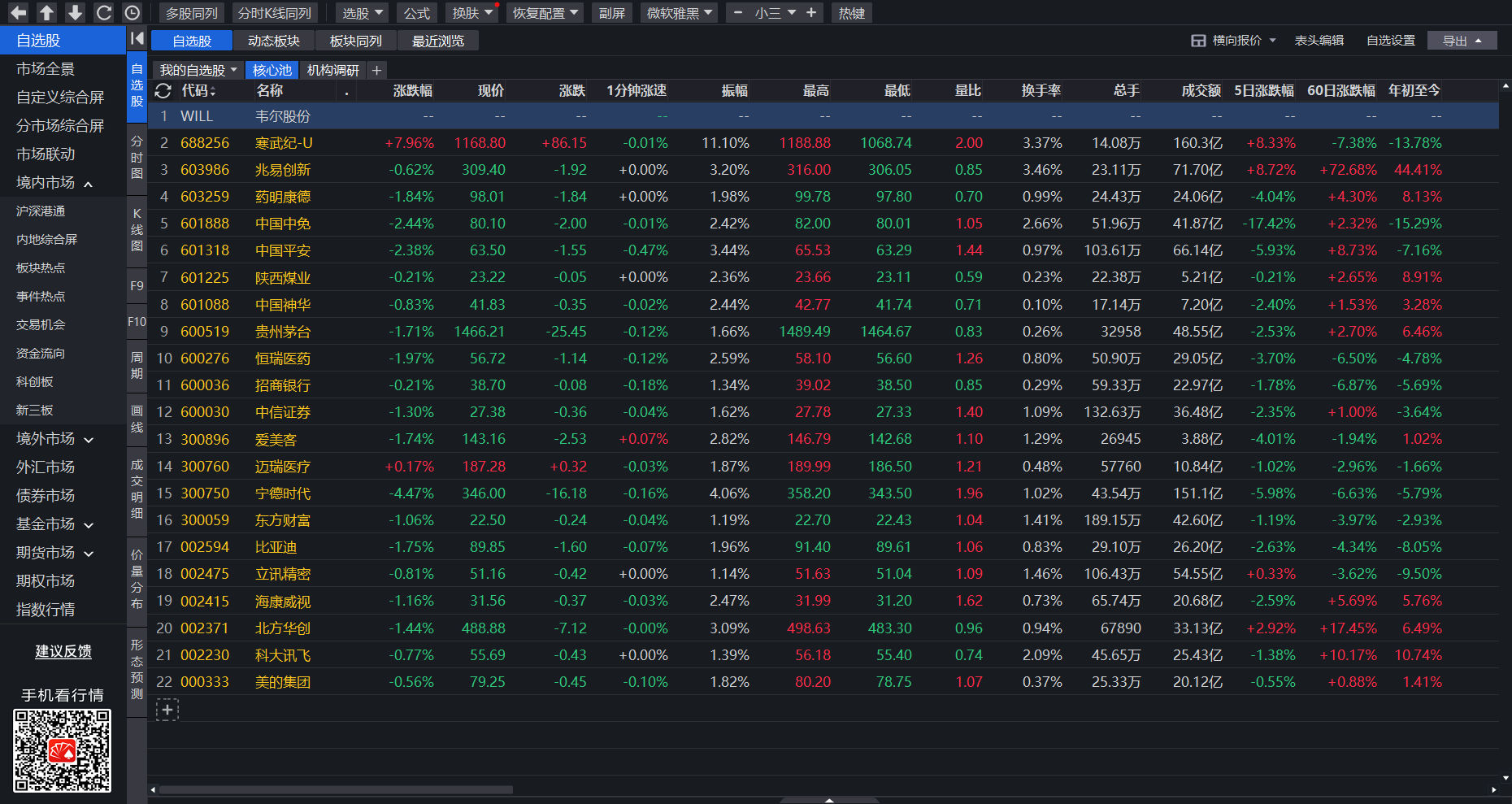The height and width of the screenshot is (804, 1512).
Task: Open the 恢复配置 dropdown
Action: (x=545, y=13)
